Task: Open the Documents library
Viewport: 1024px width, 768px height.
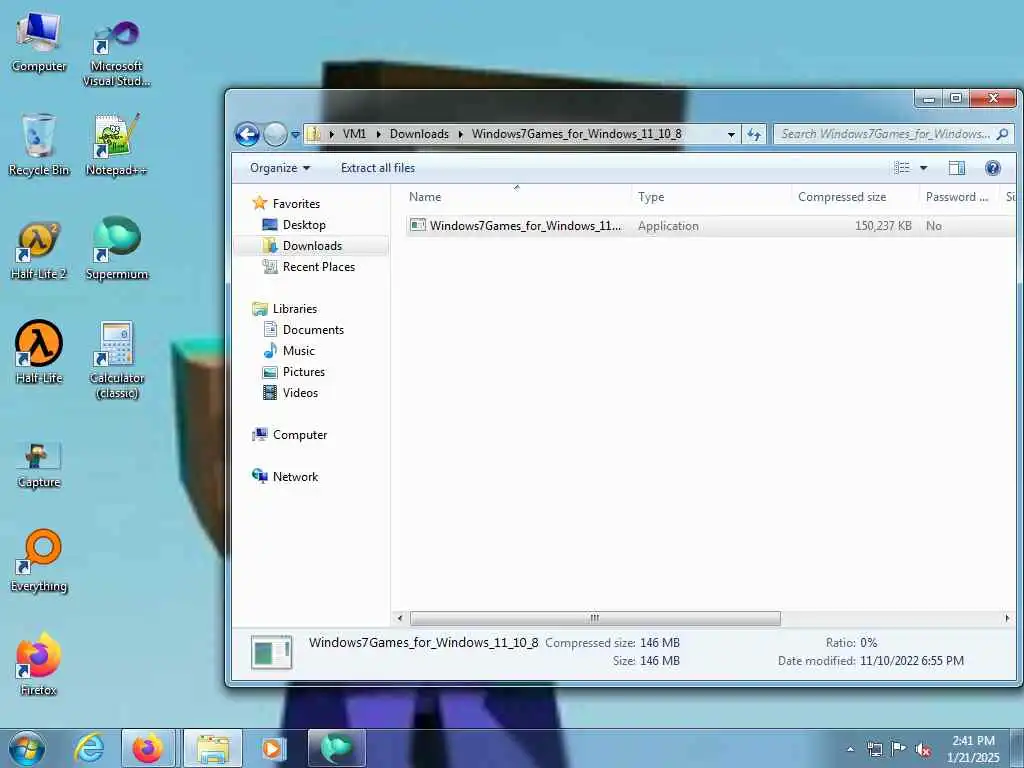Action: point(313,330)
